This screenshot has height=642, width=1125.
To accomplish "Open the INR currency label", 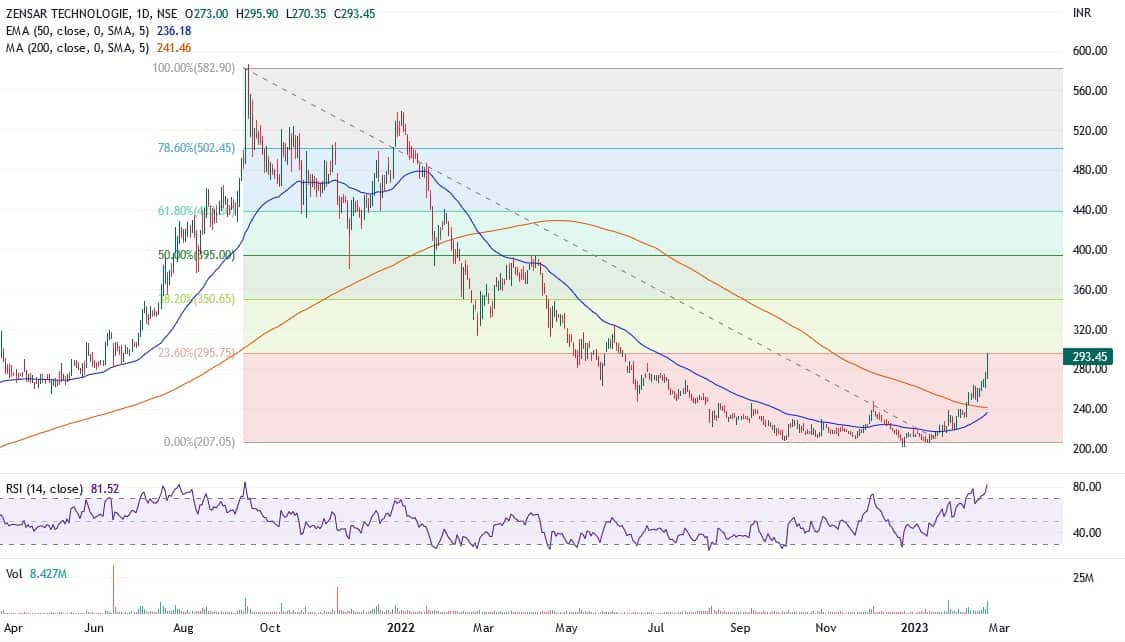I will (x=1080, y=14).
